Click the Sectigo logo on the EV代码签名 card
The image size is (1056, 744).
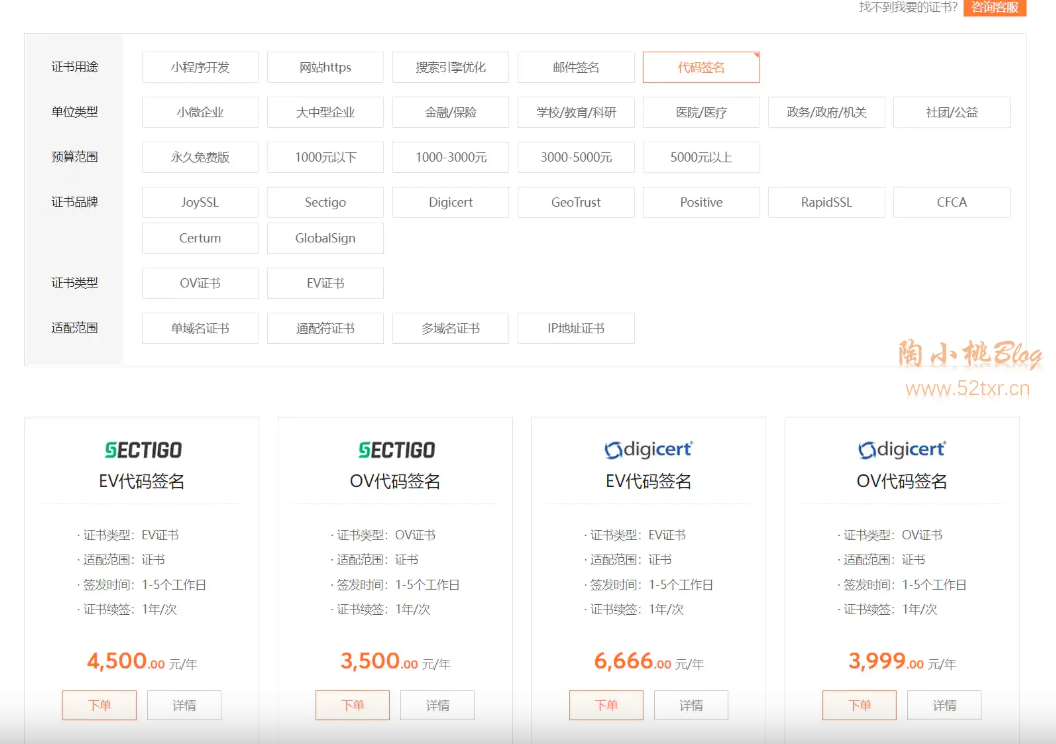tap(143, 450)
